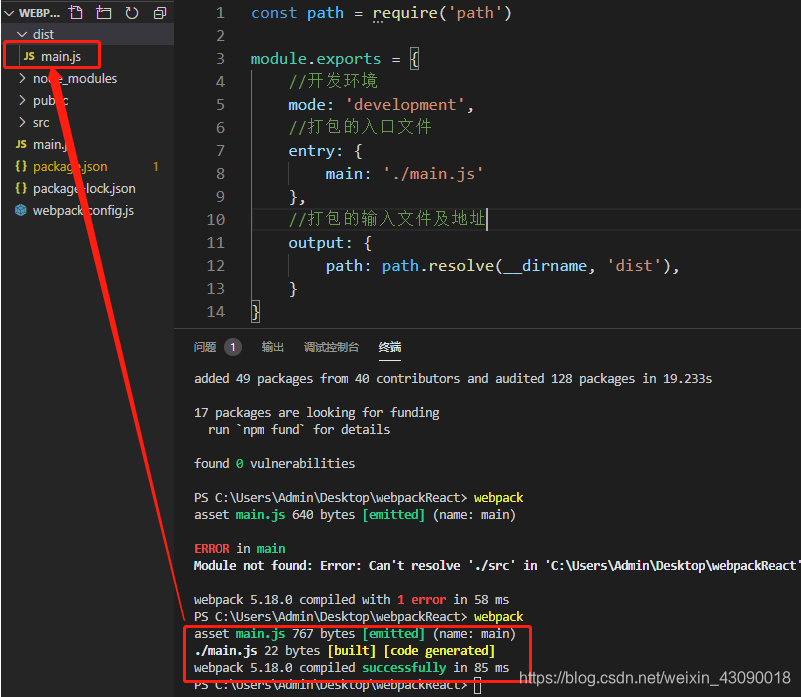Click 'Module not found: Error' terminal line
Viewport: 801px width, 697px height.
tap(496, 566)
